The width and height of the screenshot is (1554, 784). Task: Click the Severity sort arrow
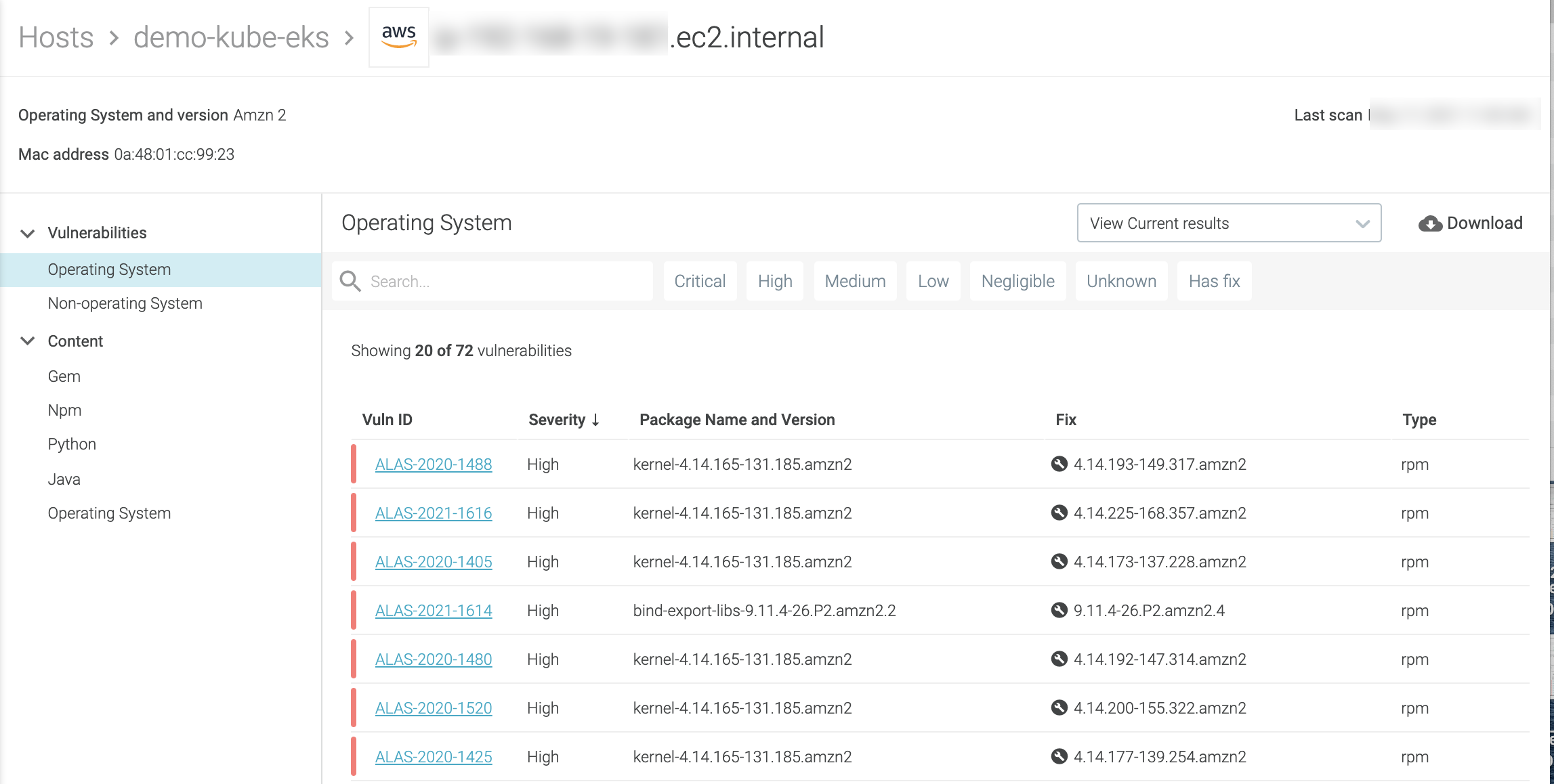pyautogui.click(x=595, y=420)
